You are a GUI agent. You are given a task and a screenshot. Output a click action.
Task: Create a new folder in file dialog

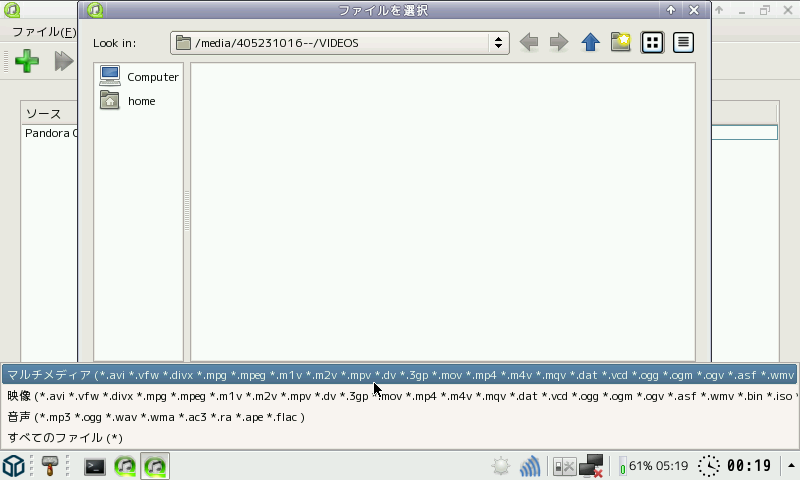621,42
